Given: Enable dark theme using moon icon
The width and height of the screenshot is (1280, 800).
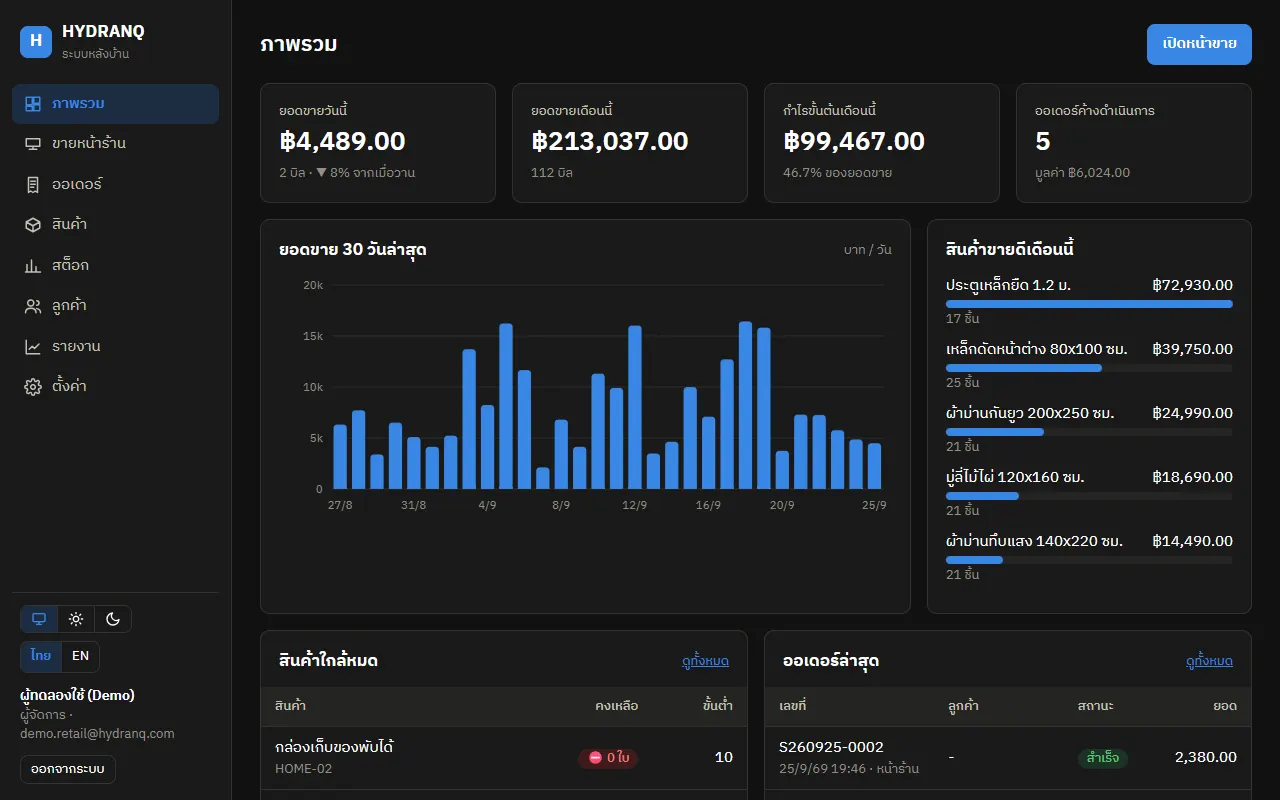Looking at the screenshot, I should 113,619.
